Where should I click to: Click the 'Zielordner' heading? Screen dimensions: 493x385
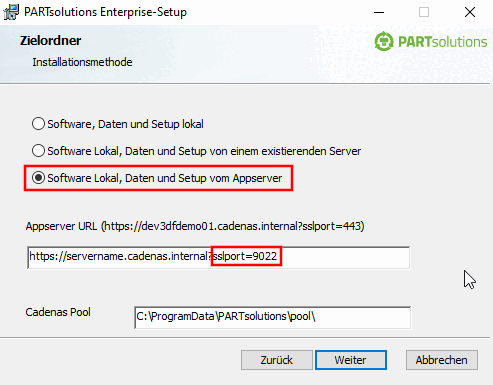point(50,41)
